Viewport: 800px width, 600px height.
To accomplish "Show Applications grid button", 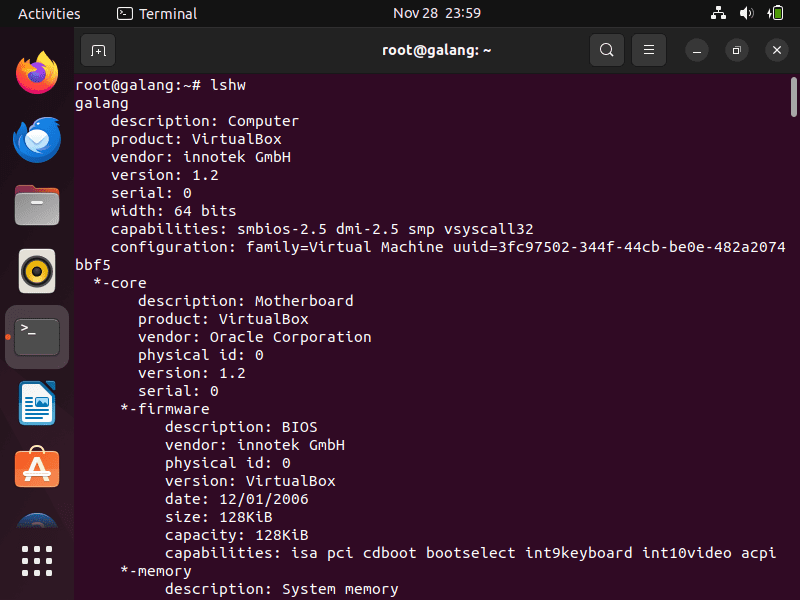I will pos(37,561).
